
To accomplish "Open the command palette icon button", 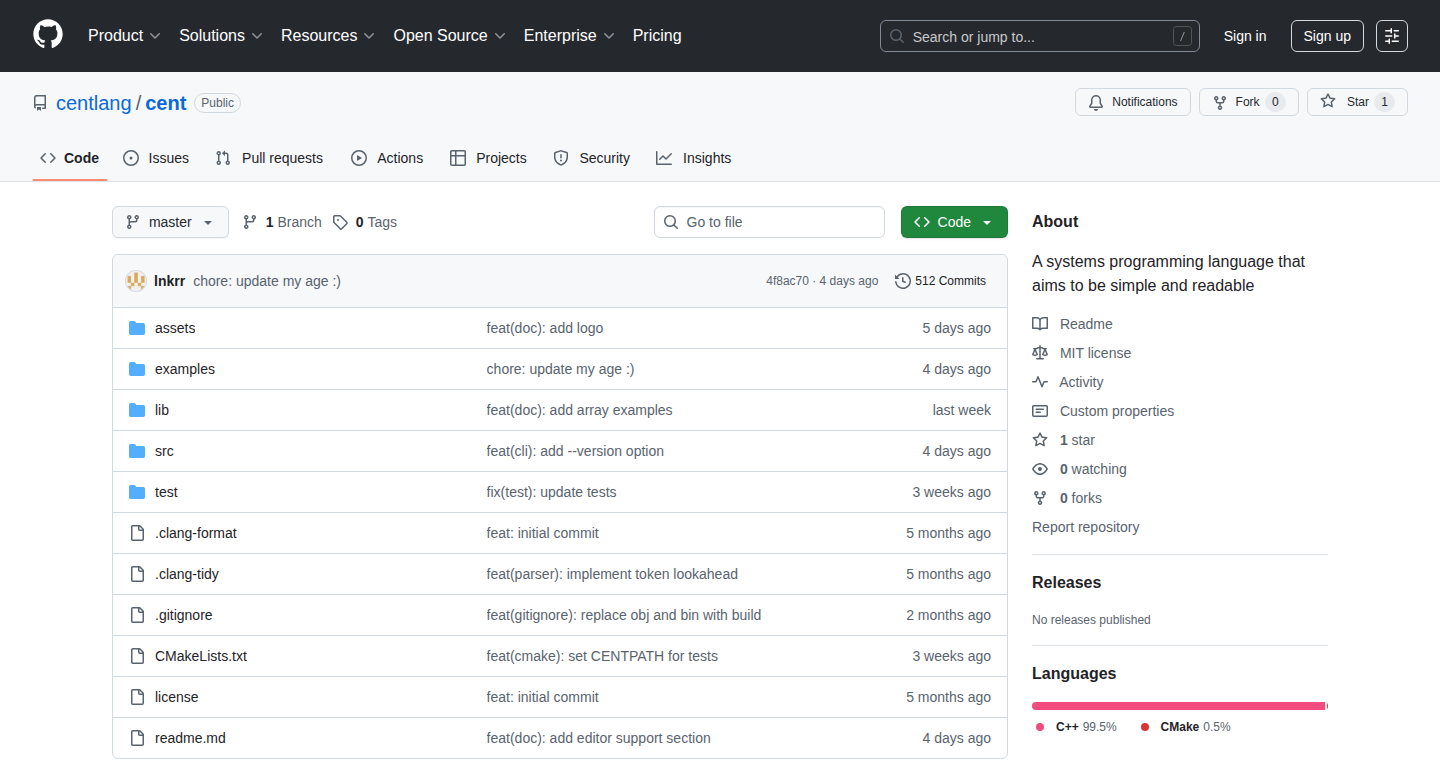I will (1392, 36).
